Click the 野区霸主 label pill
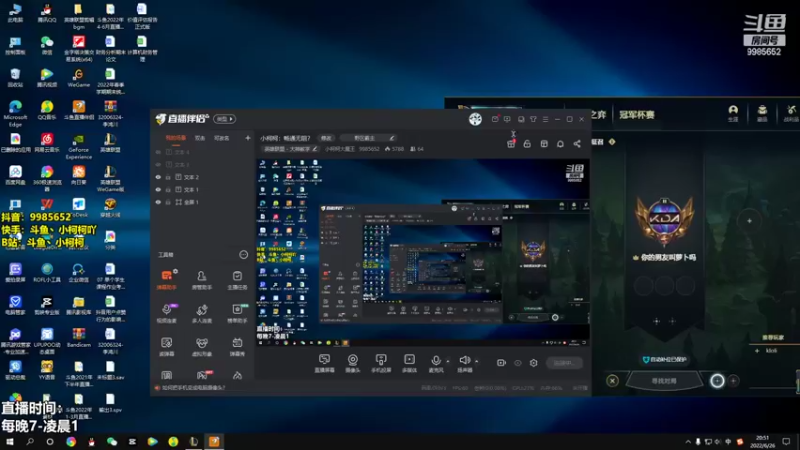The image size is (800, 450). point(367,138)
